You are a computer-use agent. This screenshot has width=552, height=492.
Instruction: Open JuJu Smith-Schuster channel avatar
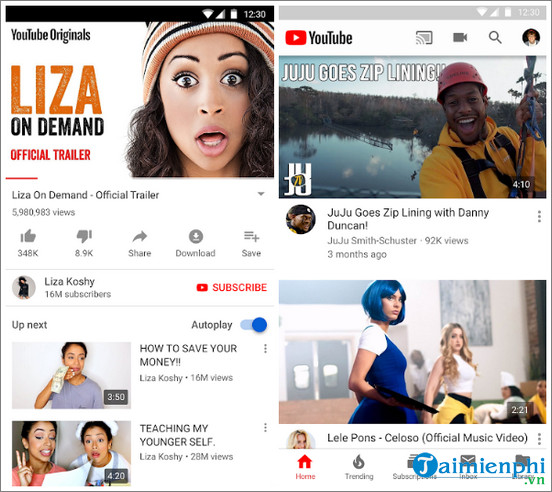coord(300,219)
